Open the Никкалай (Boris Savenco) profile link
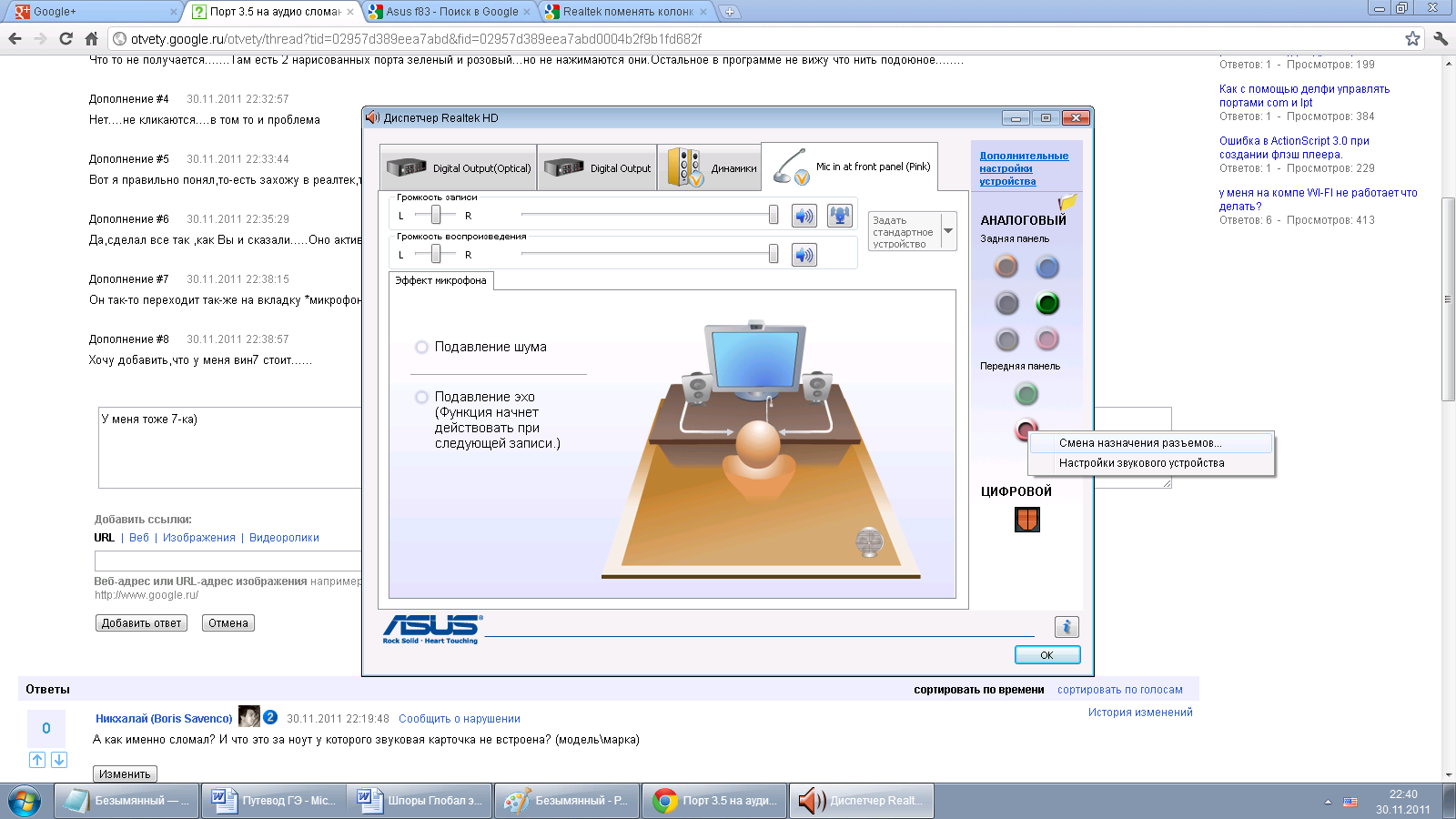This screenshot has width=1456, height=819. tap(164, 719)
